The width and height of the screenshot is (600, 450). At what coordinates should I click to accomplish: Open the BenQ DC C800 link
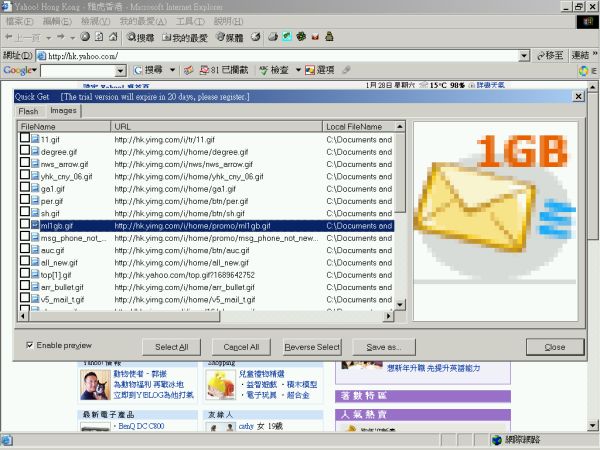[x=141, y=426]
